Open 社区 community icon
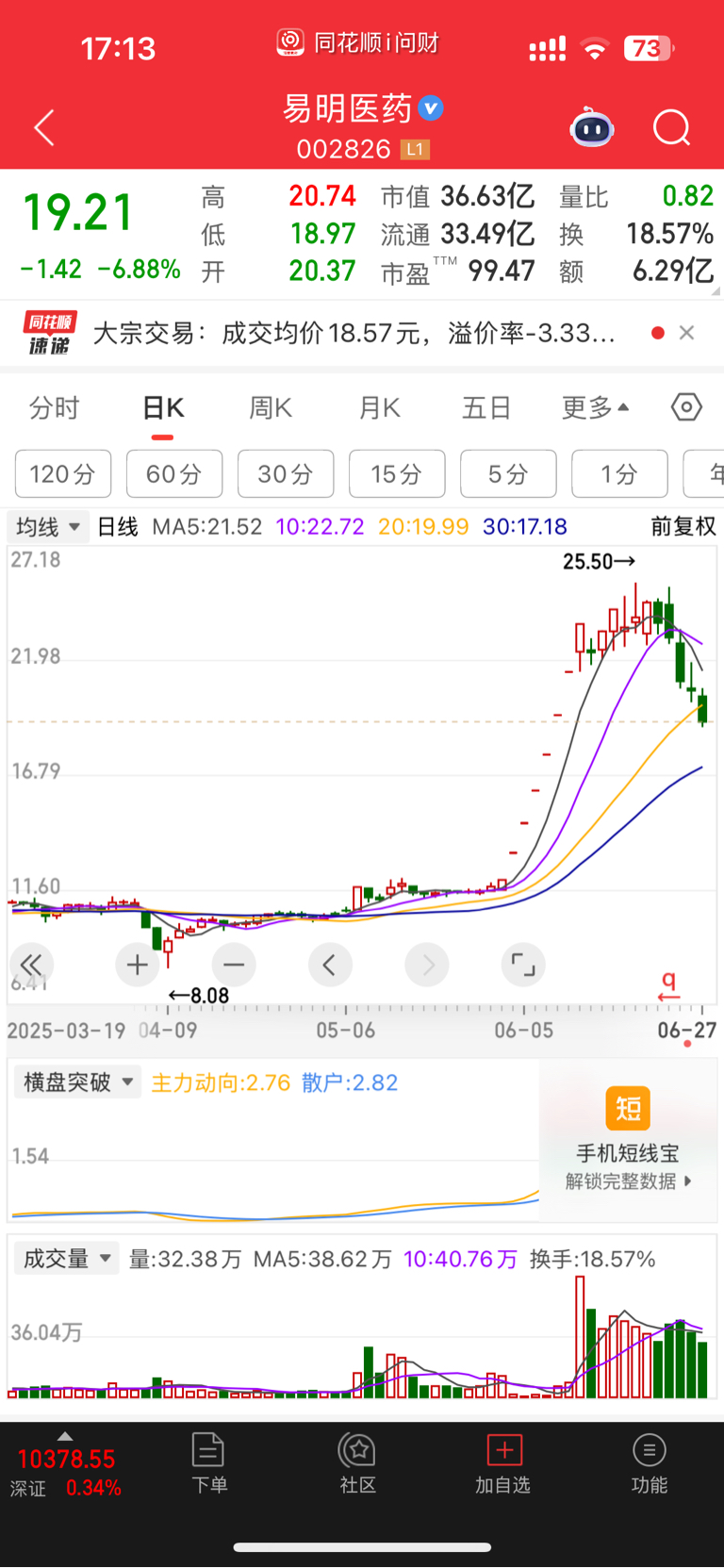Screen dimensions: 724x1568 pos(357,1462)
